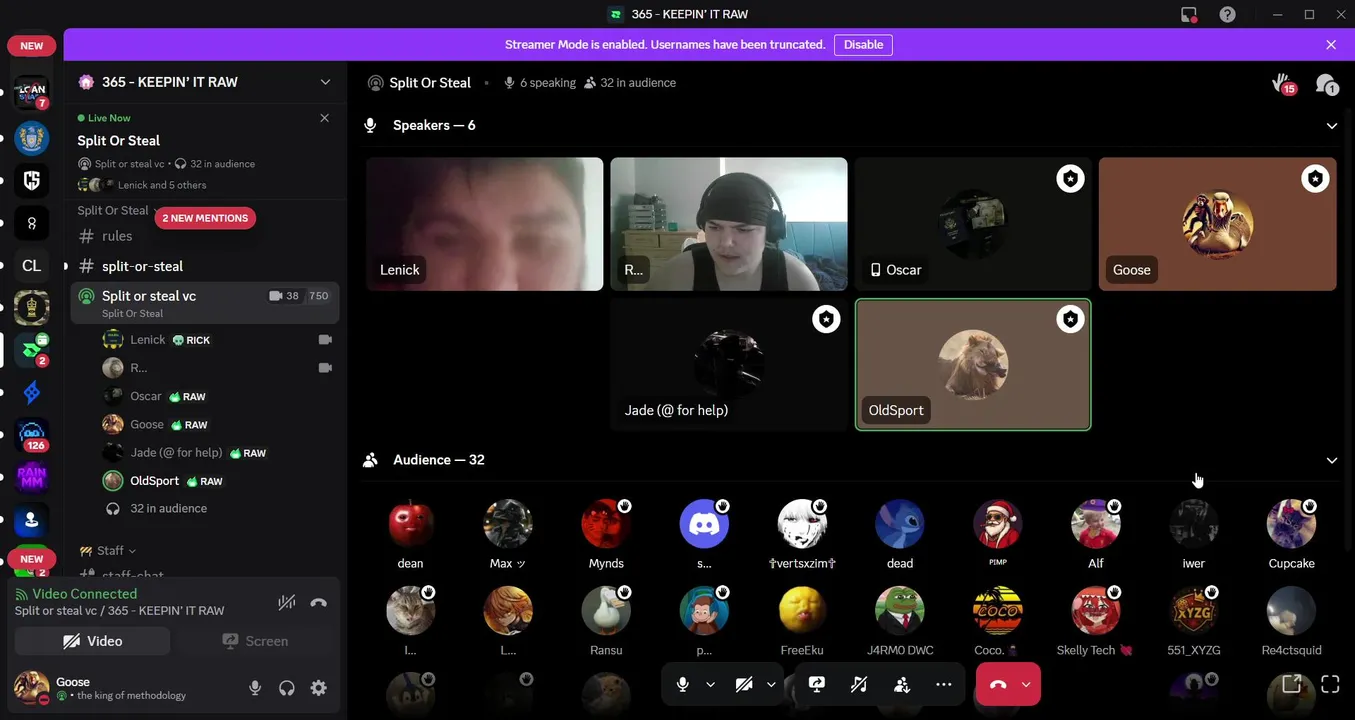Screen dimensions: 1355x720
Task: Toggle the Video button in voice panel
Action: [92, 641]
